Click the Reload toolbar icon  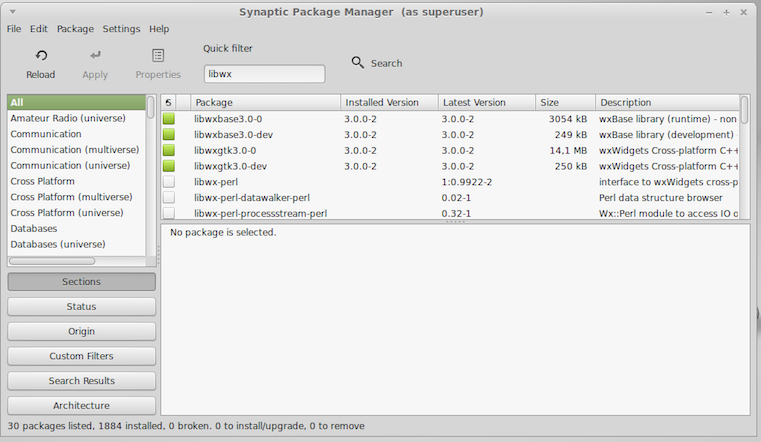tap(41, 56)
